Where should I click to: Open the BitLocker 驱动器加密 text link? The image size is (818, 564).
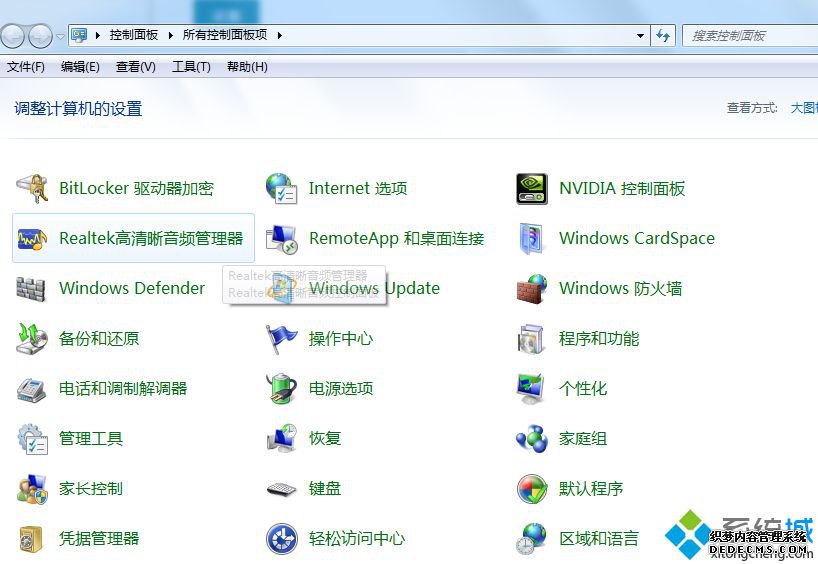[x=136, y=188]
